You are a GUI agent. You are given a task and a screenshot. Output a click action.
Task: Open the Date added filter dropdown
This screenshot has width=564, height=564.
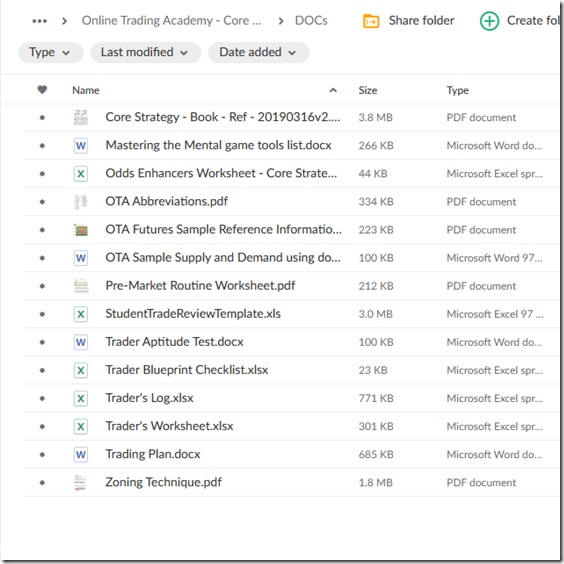[x=258, y=53]
